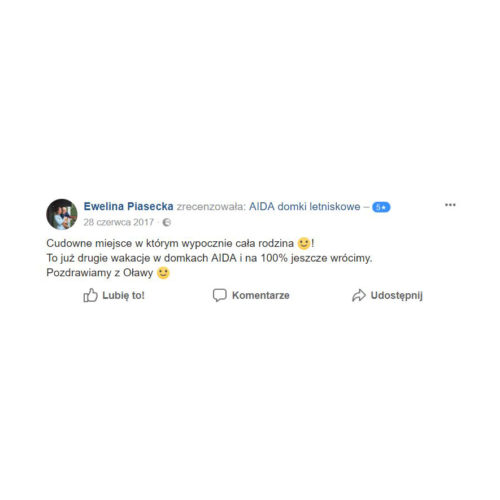Viewport: 500px width, 500px height.
Task: Select the "Udostępnij" share button label
Action: point(397,296)
